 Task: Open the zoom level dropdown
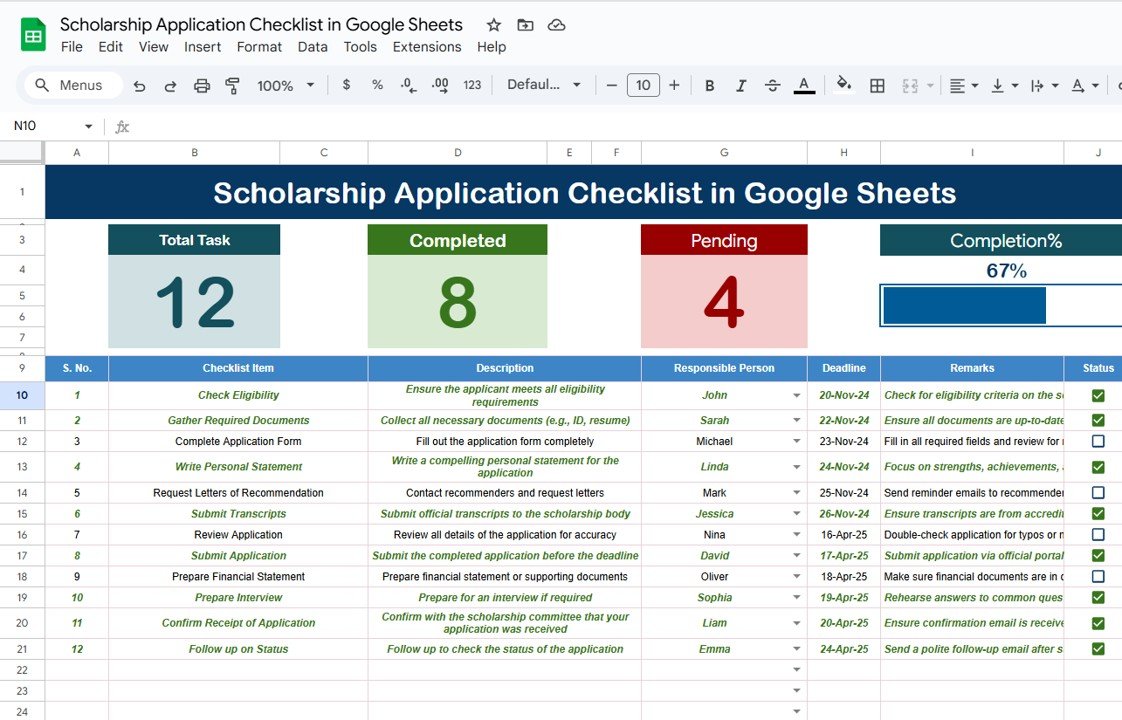pos(285,85)
